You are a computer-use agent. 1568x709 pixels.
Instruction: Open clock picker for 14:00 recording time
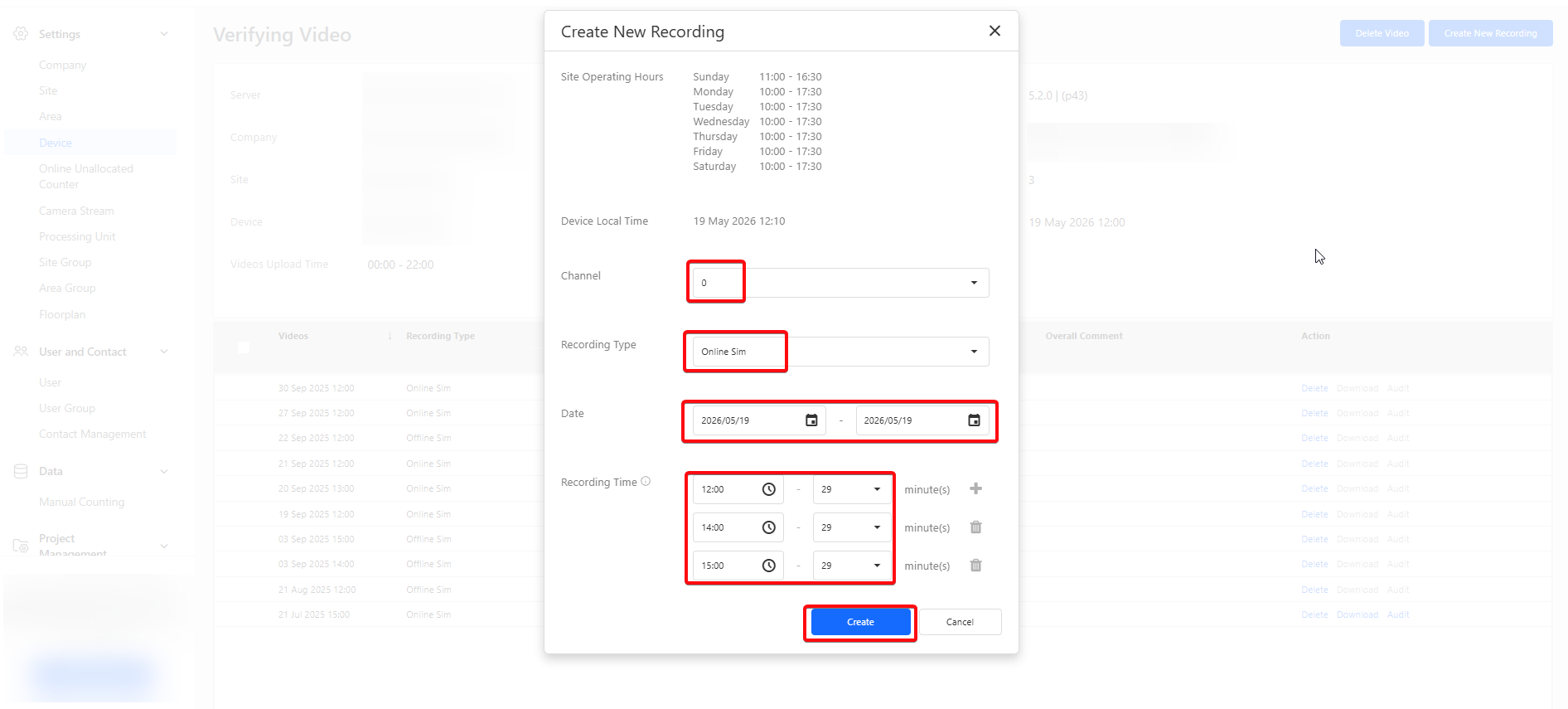pyautogui.click(x=768, y=527)
